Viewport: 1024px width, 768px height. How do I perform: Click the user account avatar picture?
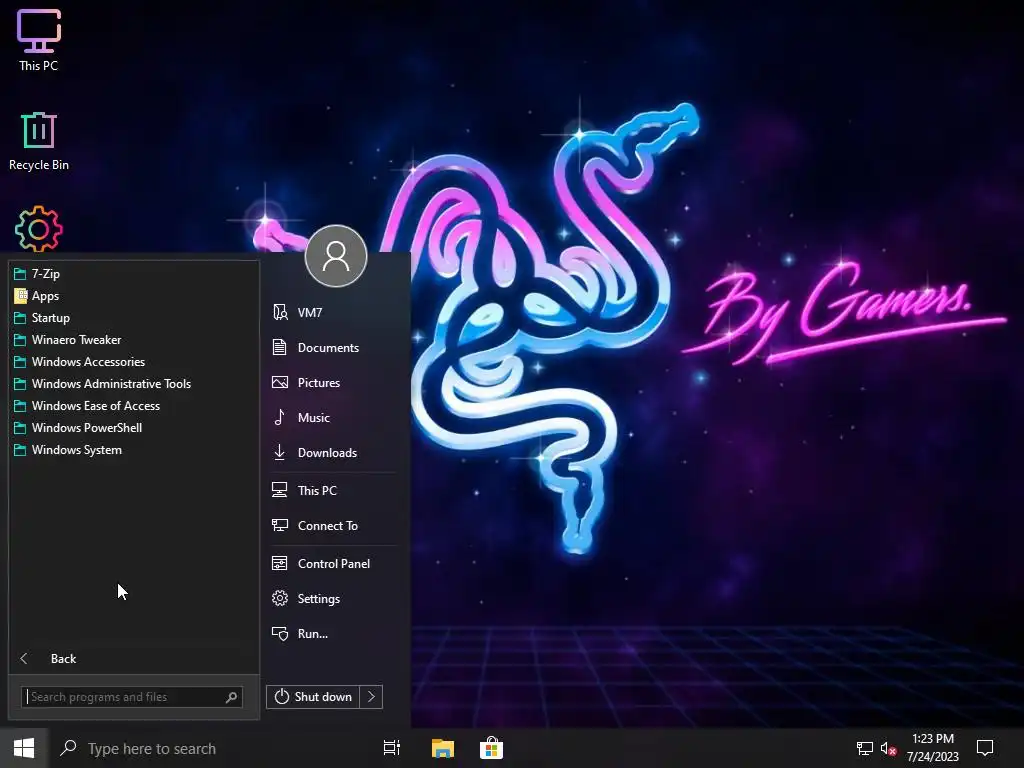(x=336, y=256)
